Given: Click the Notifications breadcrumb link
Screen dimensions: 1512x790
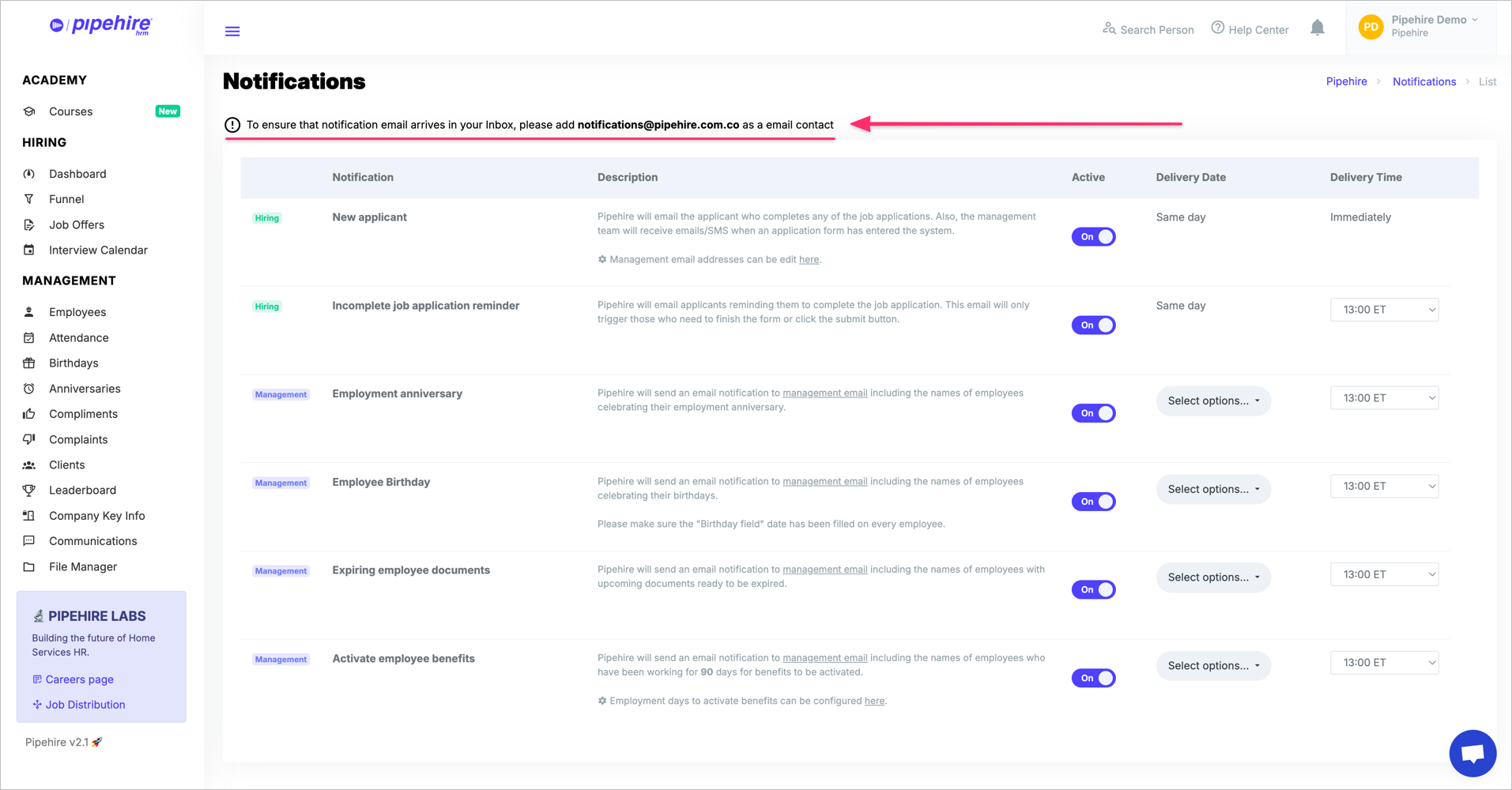Looking at the screenshot, I should [x=1423, y=81].
